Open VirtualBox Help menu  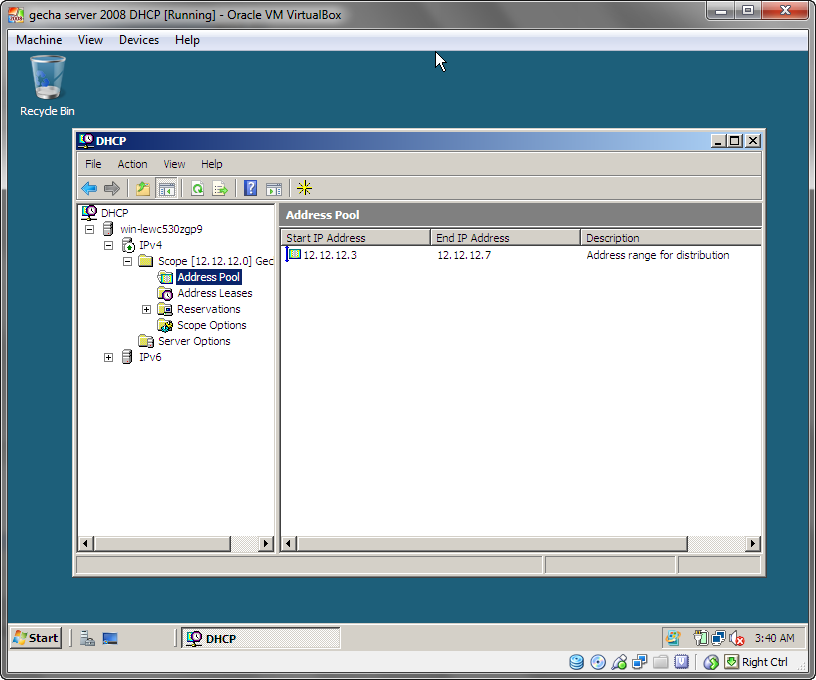click(x=187, y=40)
